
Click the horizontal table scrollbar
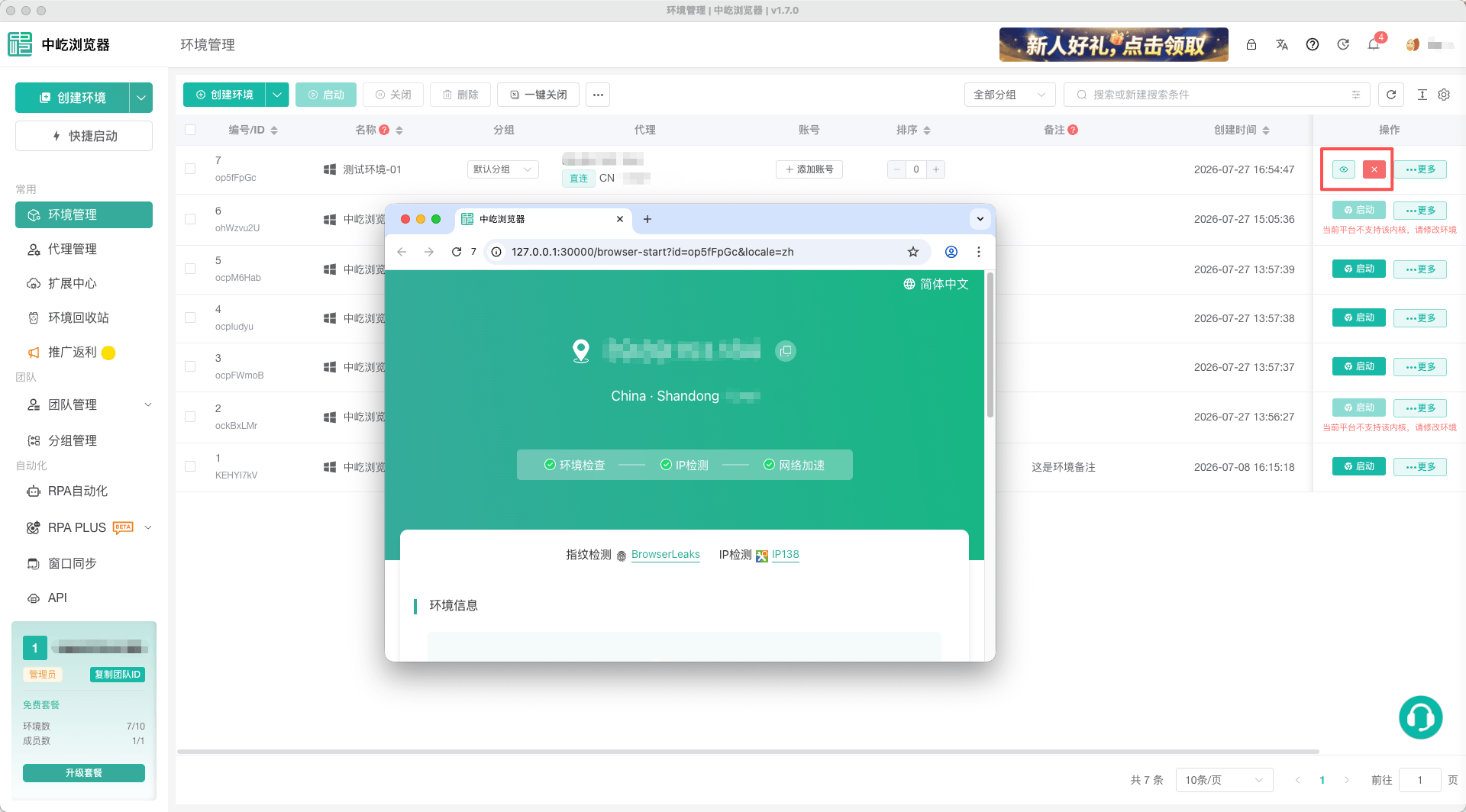(748, 752)
